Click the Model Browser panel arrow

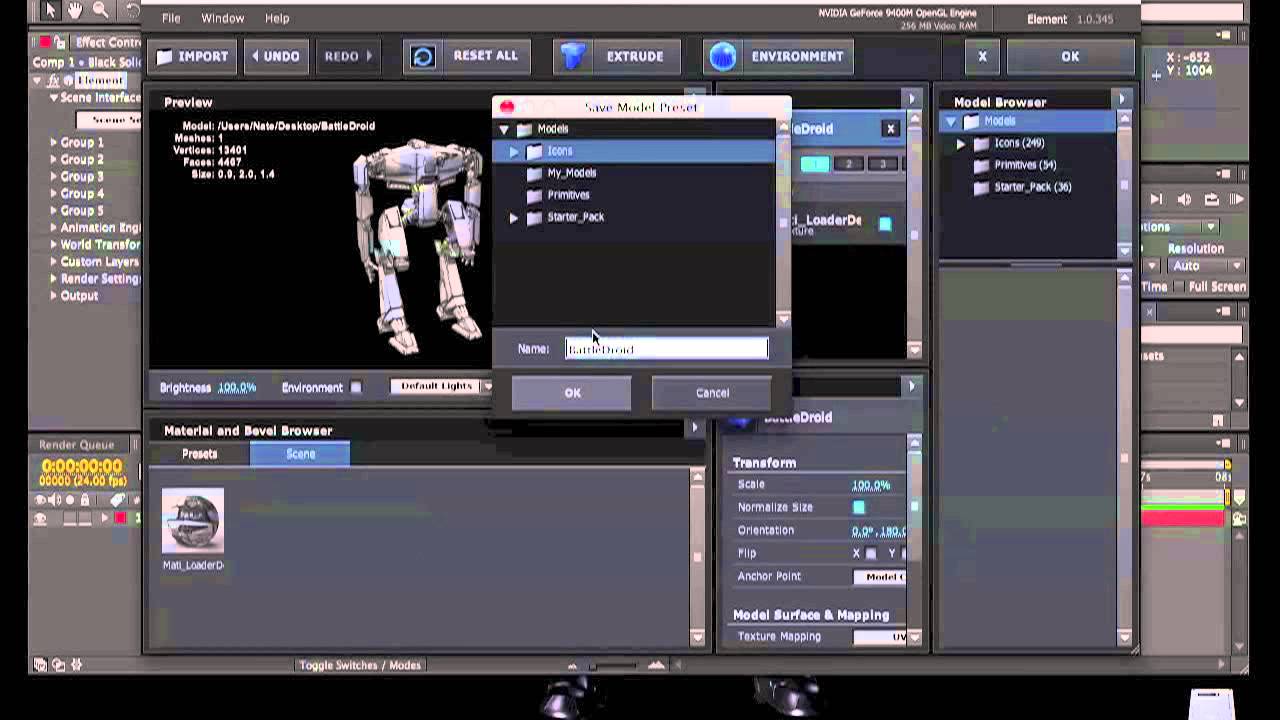coord(1121,99)
